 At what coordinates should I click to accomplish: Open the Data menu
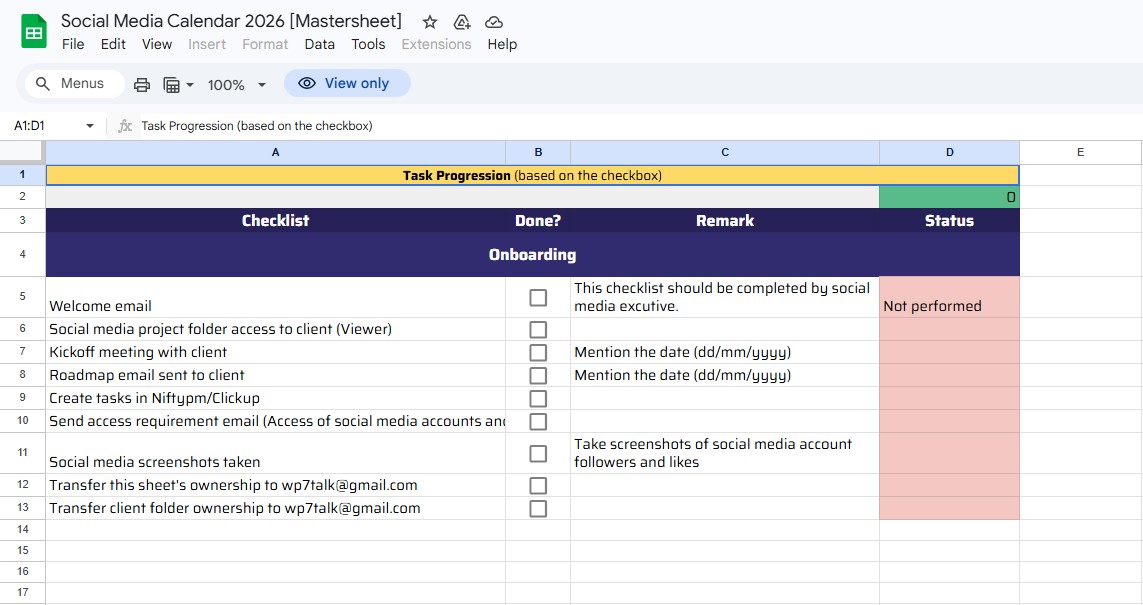pos(319,44)
